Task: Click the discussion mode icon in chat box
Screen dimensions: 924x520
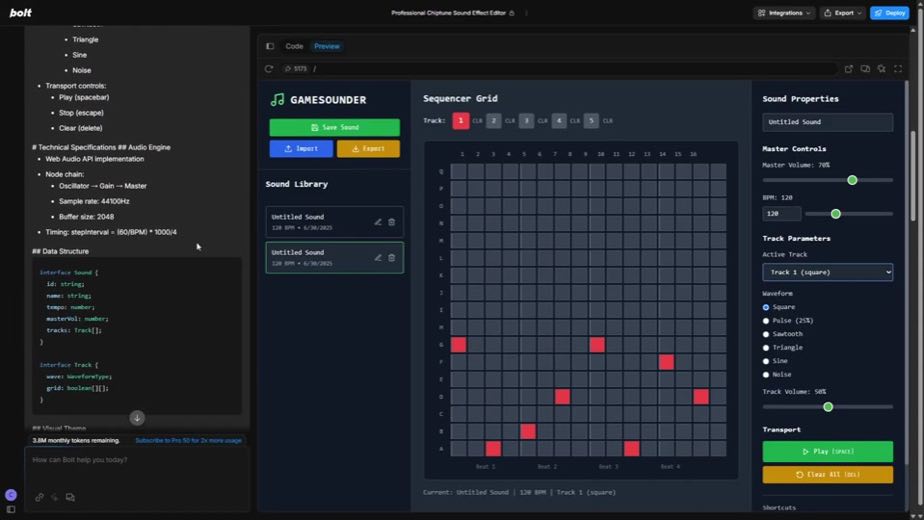Action: pos(70,497)
